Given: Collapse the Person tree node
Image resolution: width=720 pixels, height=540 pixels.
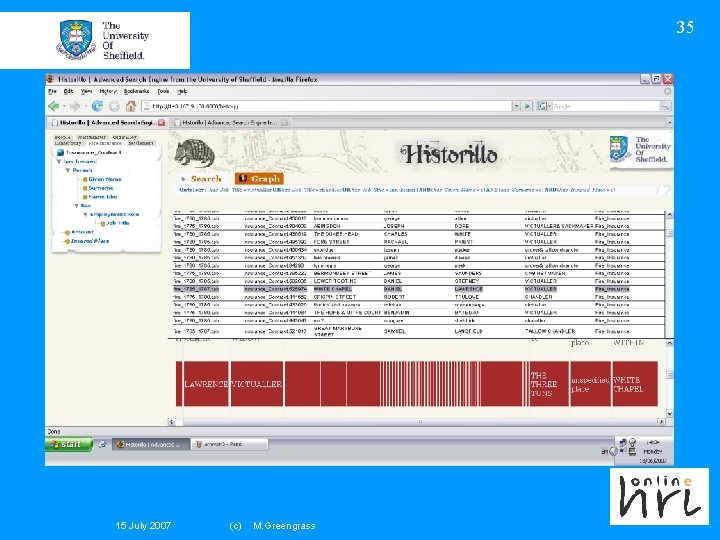Looking at the screenshot, I should (68, 170).
